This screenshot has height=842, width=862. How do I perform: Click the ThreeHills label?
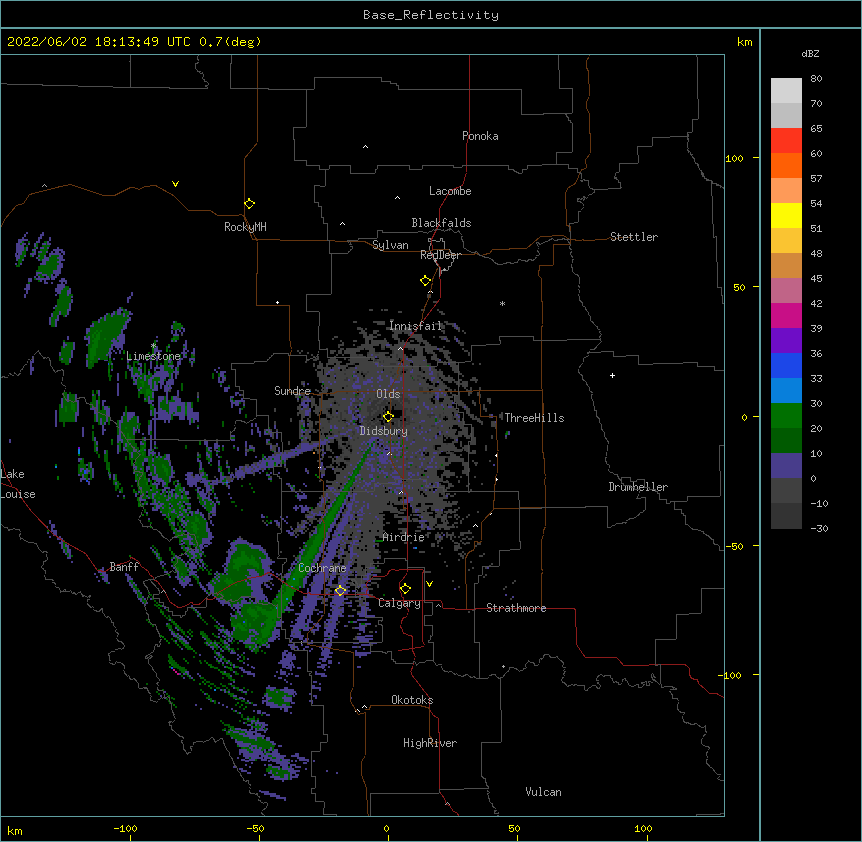534,418
